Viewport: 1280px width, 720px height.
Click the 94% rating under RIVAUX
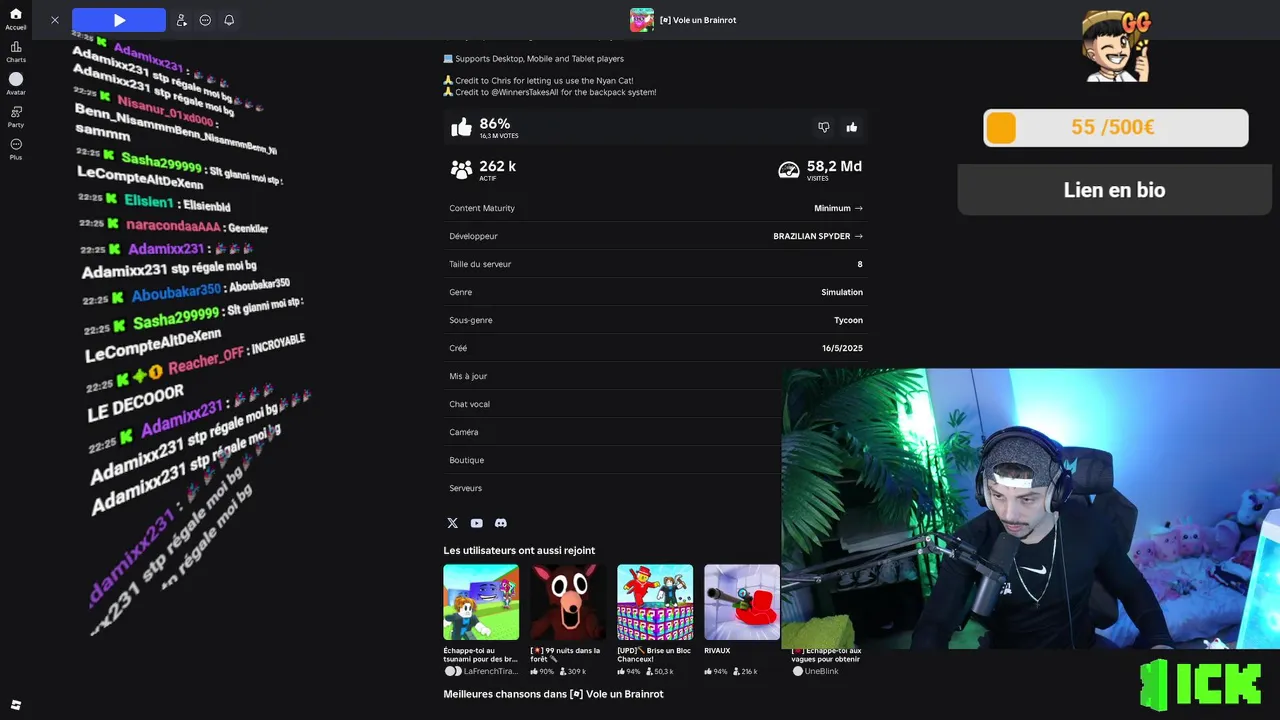pyautogui.click(x=716, y=671)
